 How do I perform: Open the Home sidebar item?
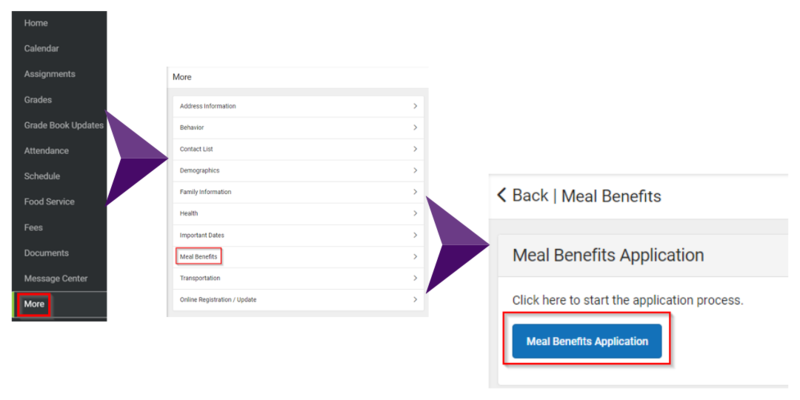coord(36,23)
